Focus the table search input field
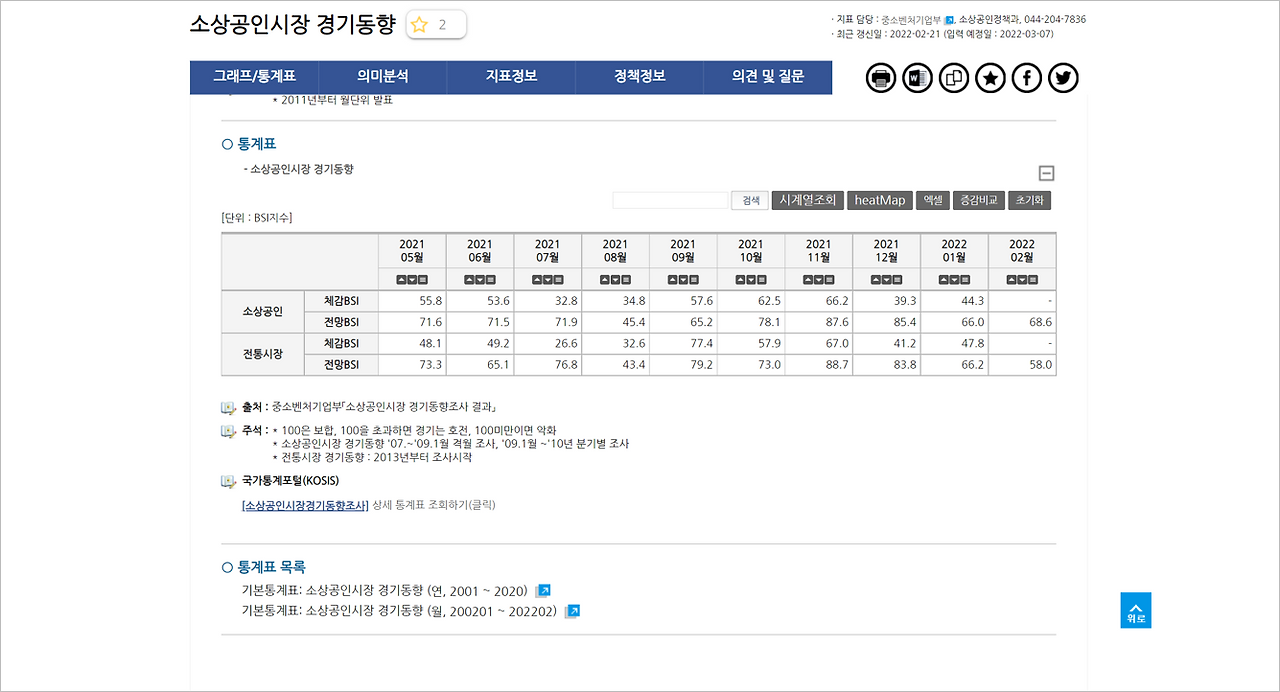1280x692 pixels. (x=670, y=200)
